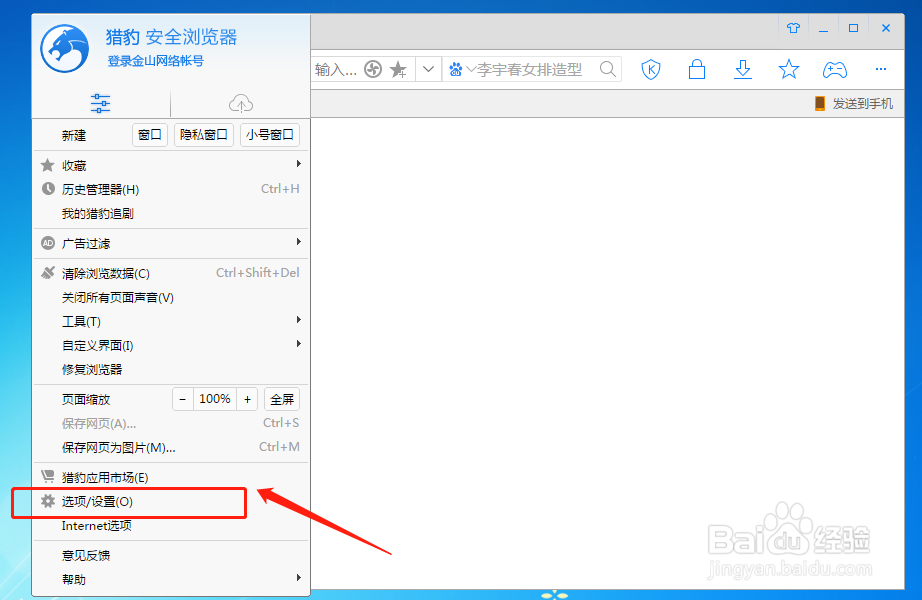Open the settings sliders tab
Image resolution: width=922 pixels, height=600 pixels.
pos(101,103)
